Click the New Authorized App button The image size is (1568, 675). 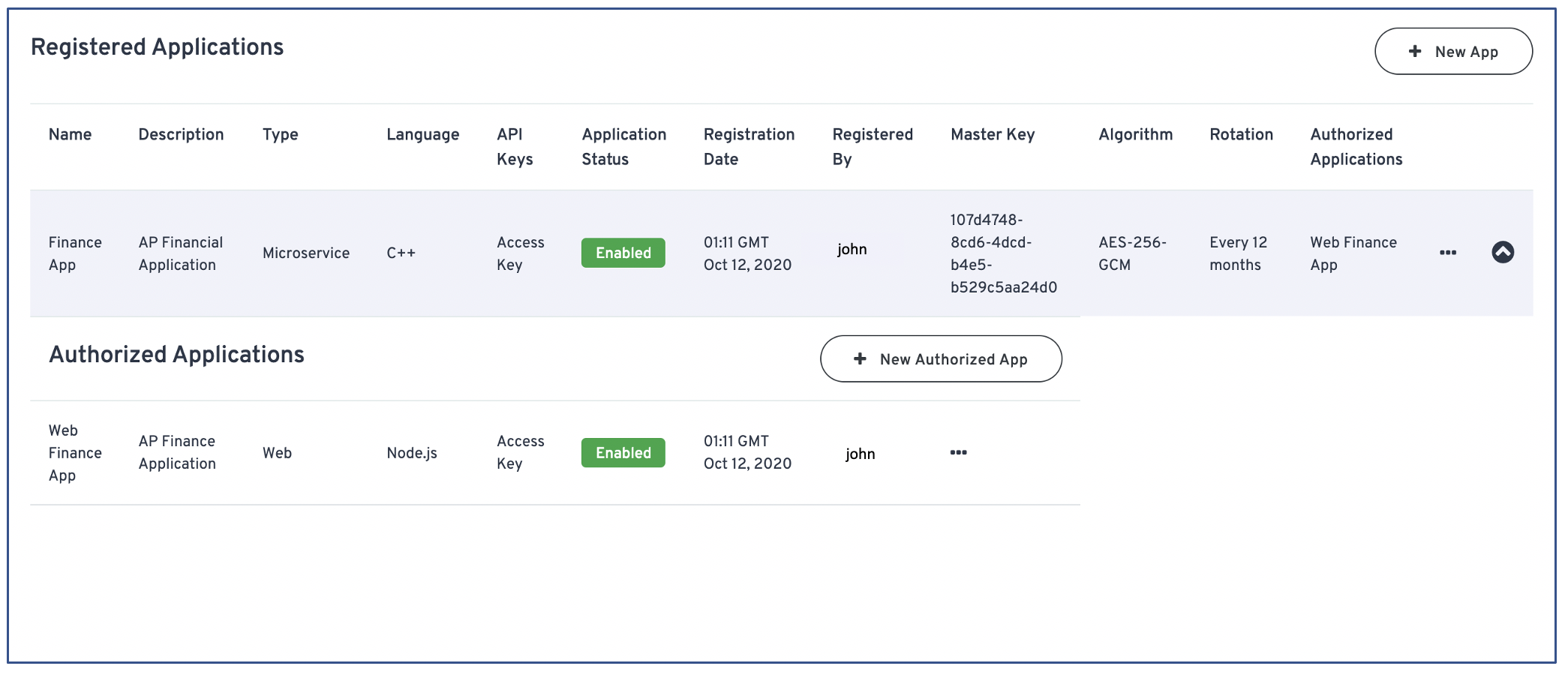coord(940,359)
